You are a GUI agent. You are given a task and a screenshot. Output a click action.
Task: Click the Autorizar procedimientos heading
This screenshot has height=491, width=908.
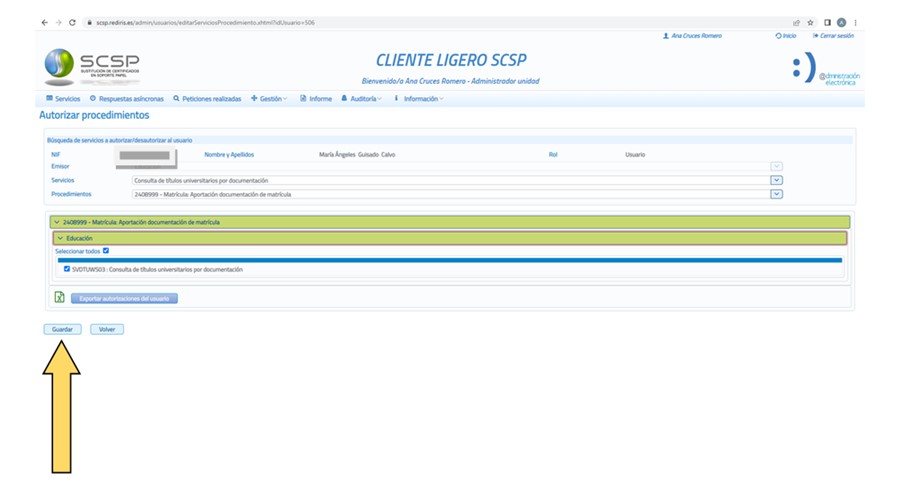(x=94, y=115)
